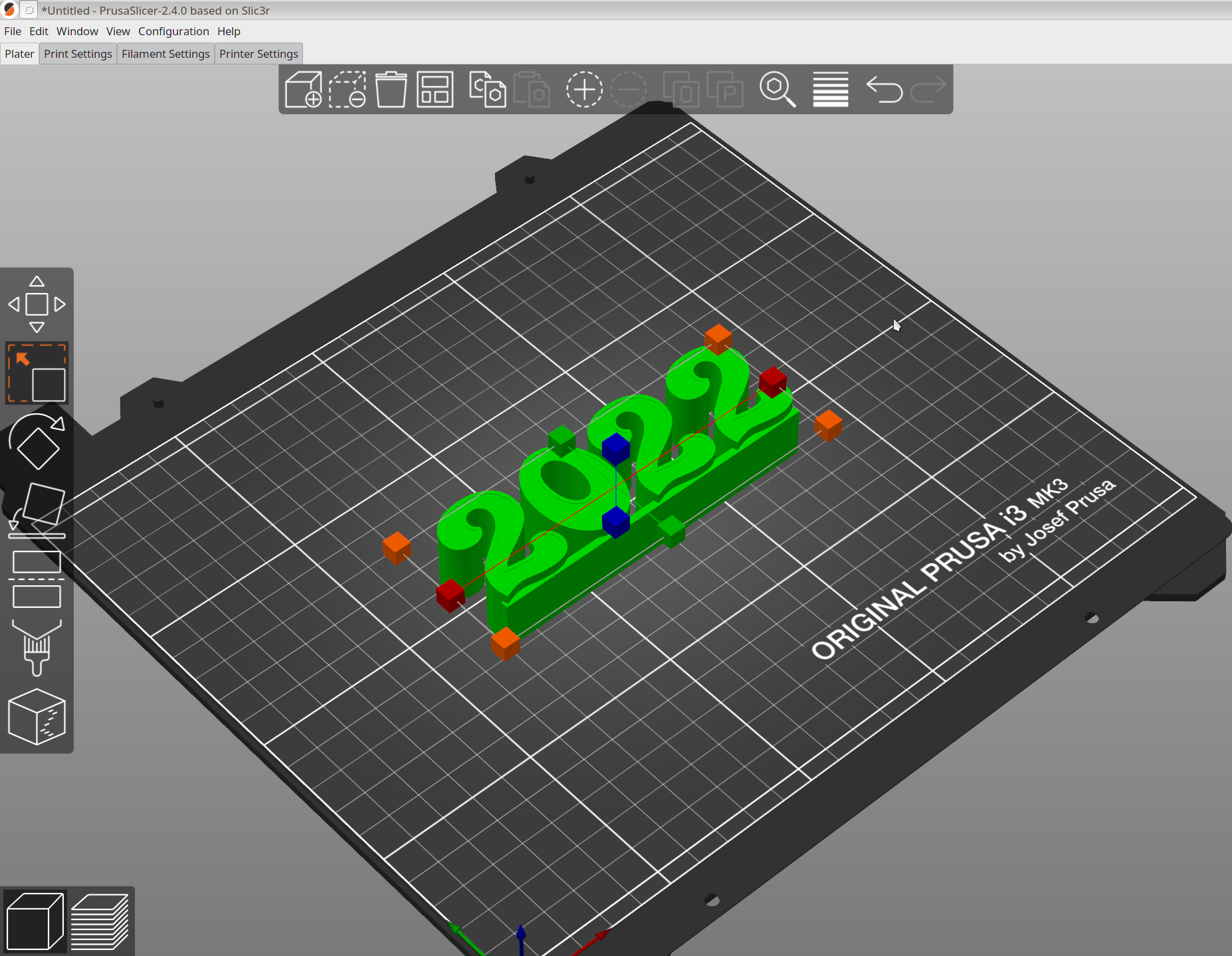Switch to sliced layers preview view
Screen dimensions: 1232x956
[100, 921]
